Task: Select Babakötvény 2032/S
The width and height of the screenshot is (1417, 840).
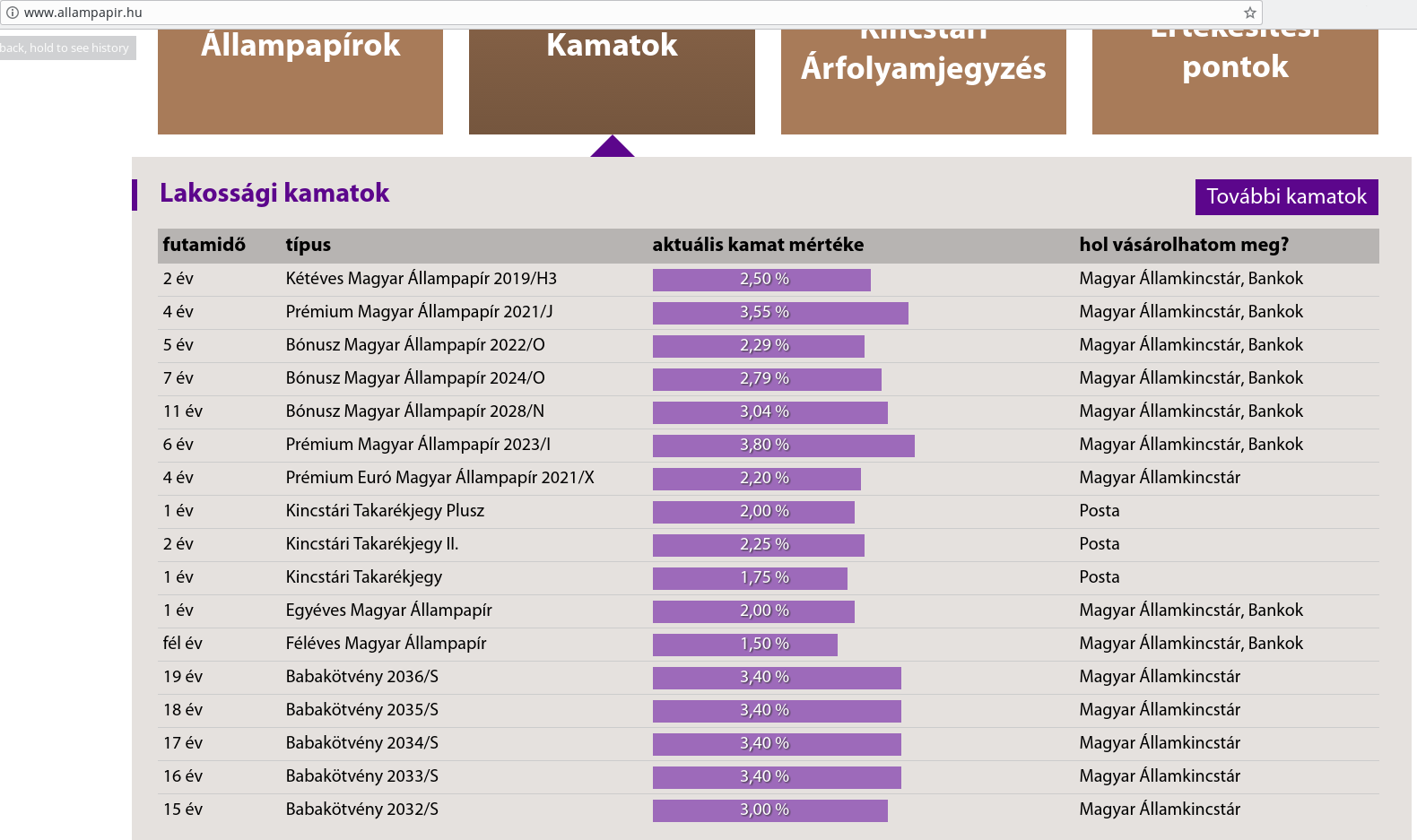Action: pyautogui.click(x=362, y=810)
